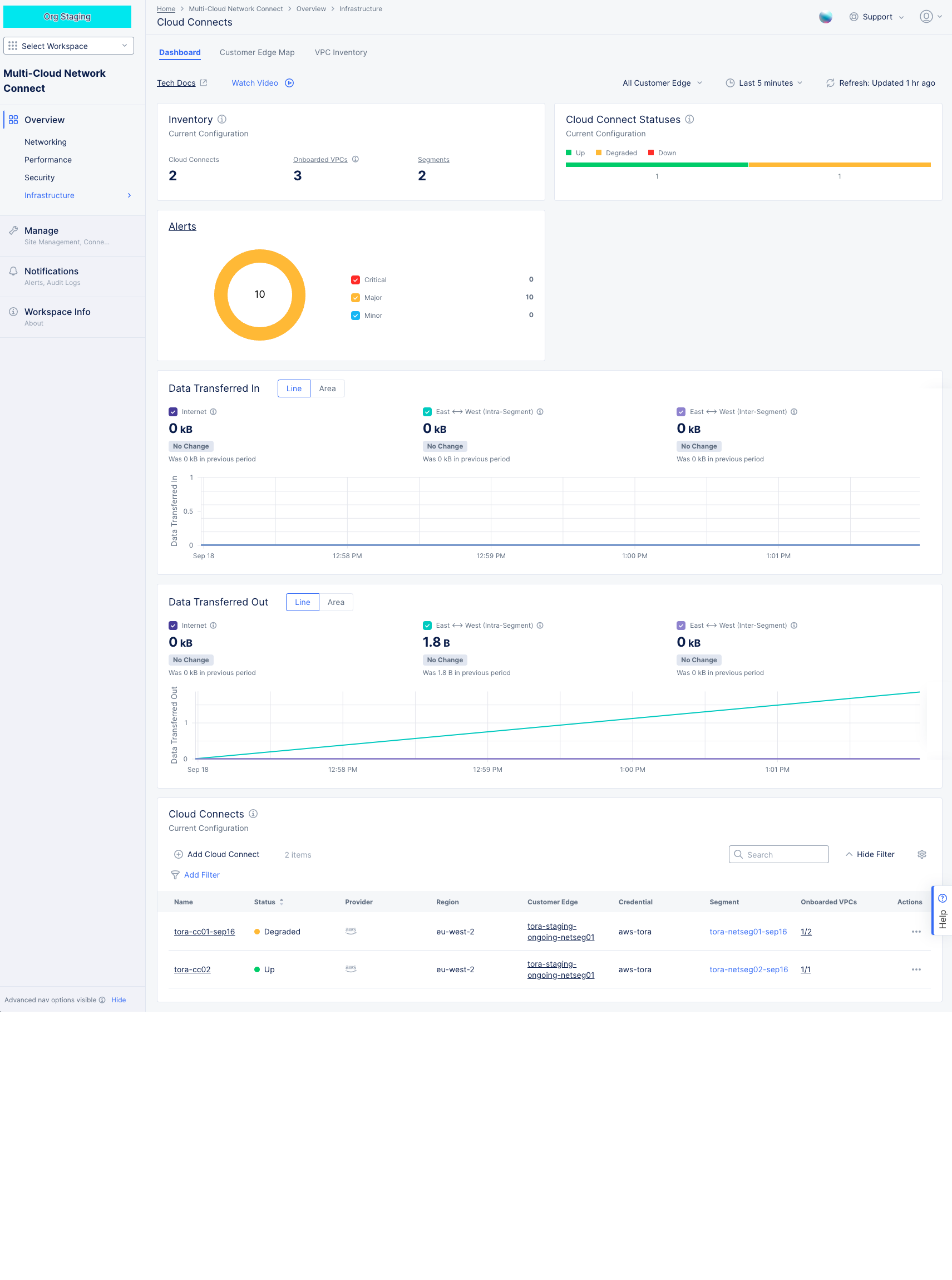
Task: Expand the All Customer Edge dropdown
Action: (x=662, y=82)
